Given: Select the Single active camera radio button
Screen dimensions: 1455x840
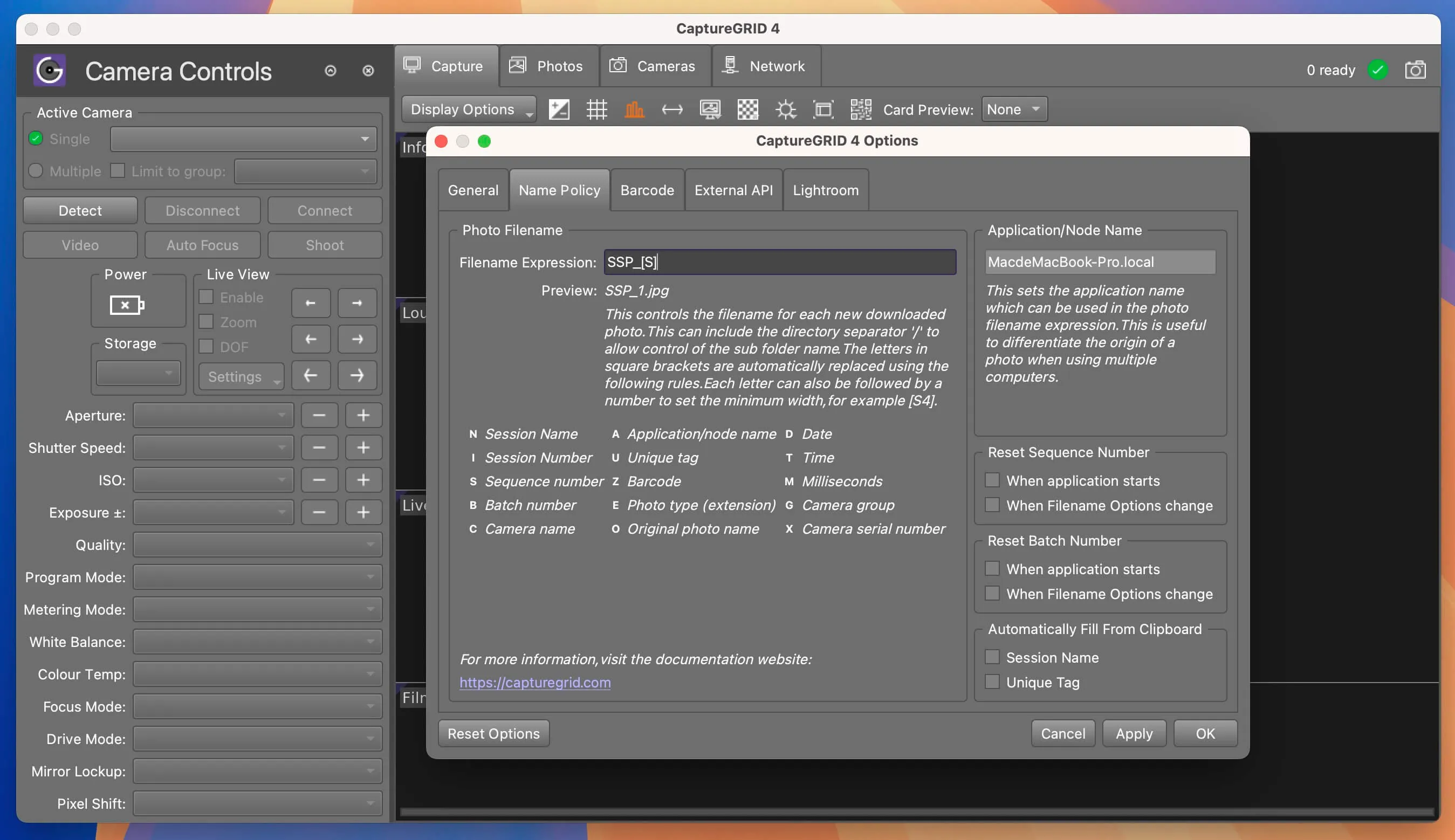Looking at the screenshot, I should pos(36,139).
